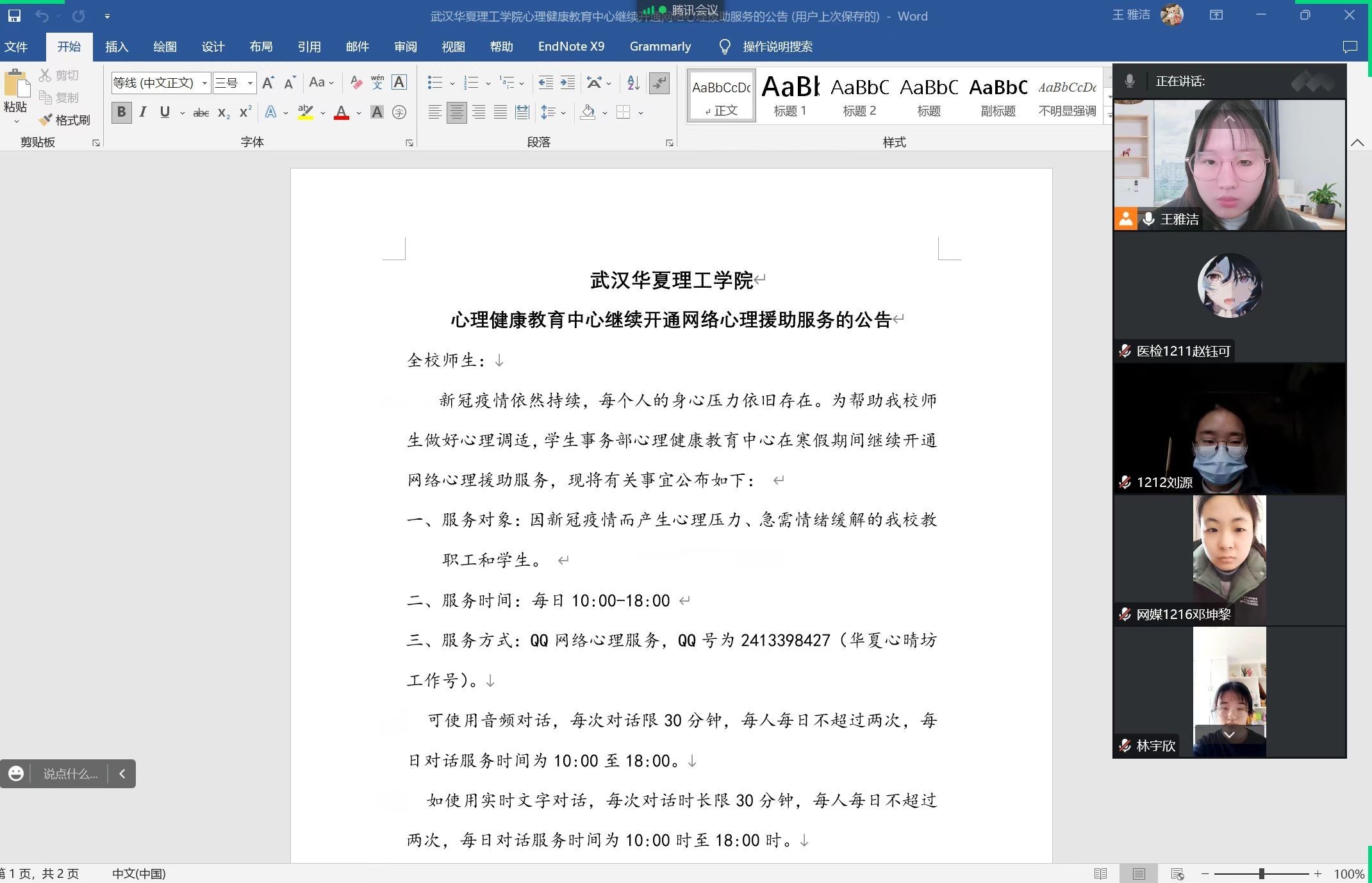Image resolution: width=1372 pixels, height=883 pixels.
Task: Apply red font color
Action: point(342,113)
